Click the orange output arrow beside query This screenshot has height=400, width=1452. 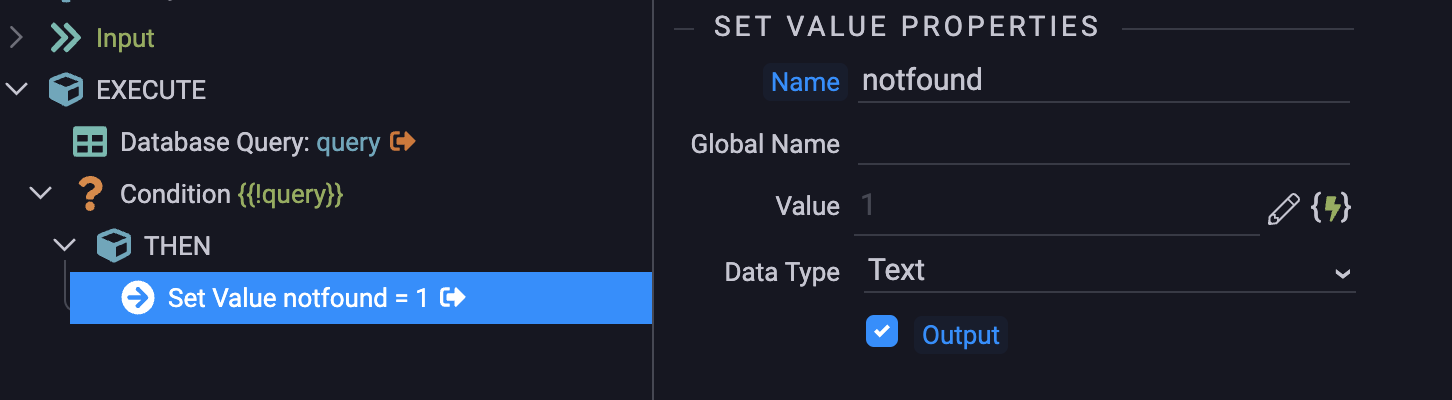point(403,142)
